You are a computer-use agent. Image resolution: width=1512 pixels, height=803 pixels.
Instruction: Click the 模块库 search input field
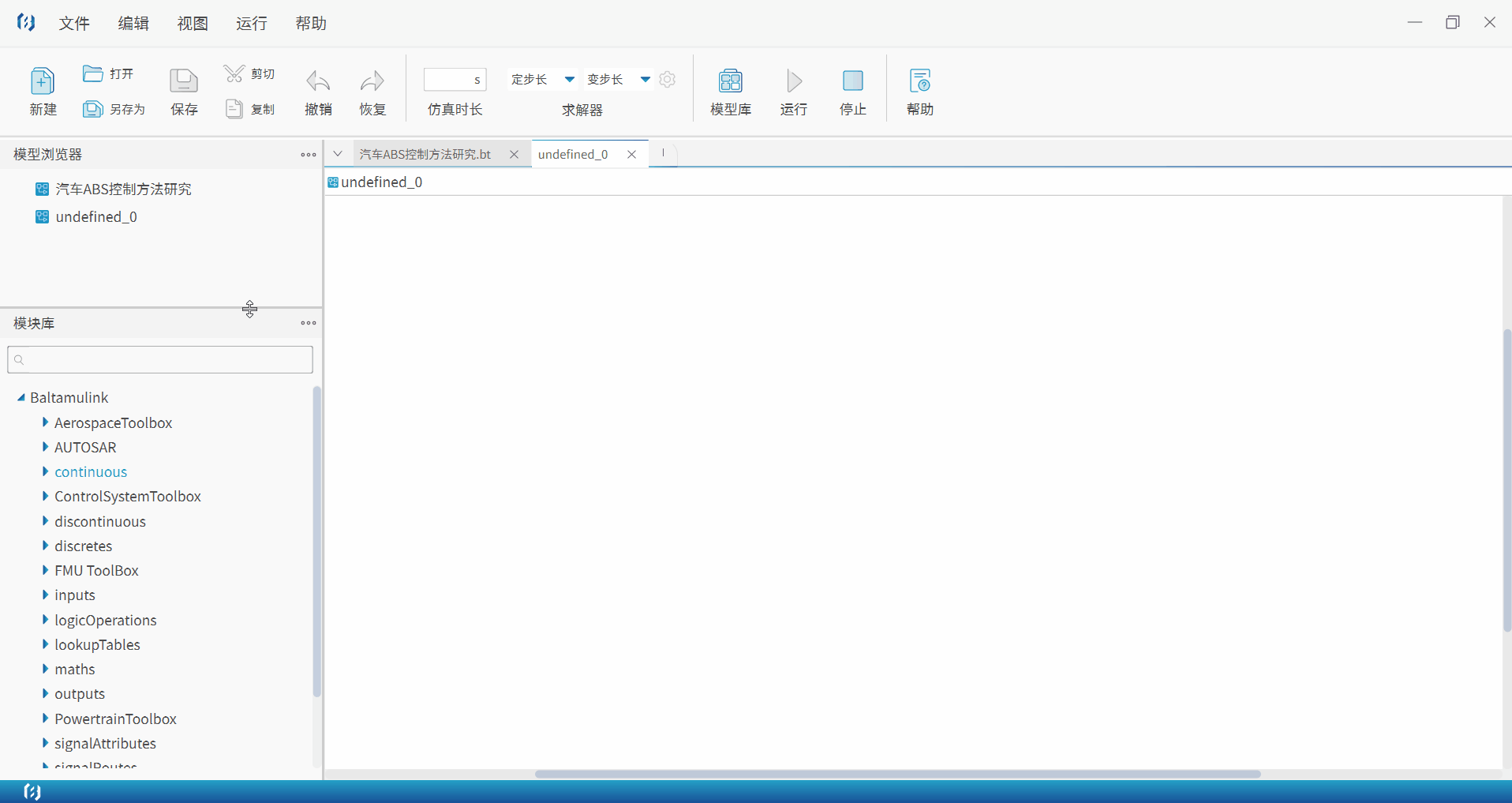pos(160,360)
